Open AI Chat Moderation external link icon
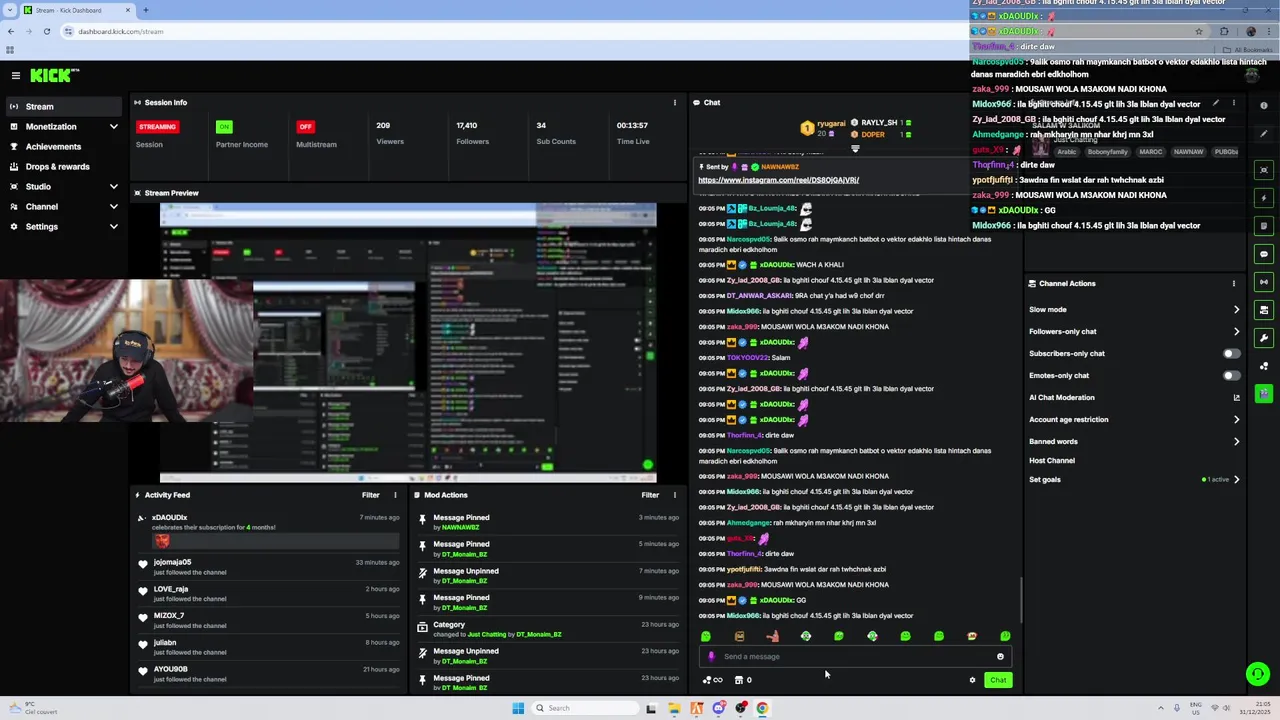Screen dimensions: 1280x720 [1236, 398]
